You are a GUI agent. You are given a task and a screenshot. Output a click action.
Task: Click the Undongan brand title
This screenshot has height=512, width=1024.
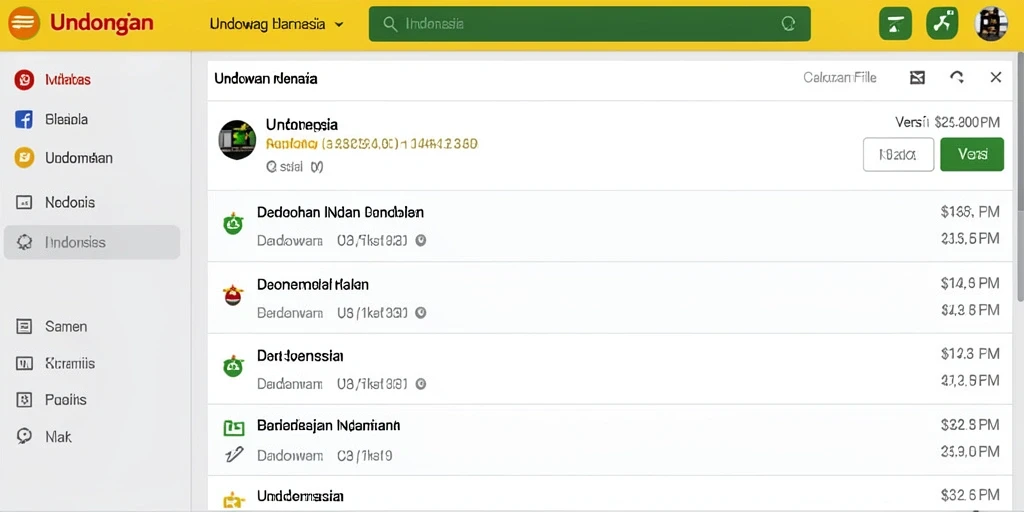(101, 24)
